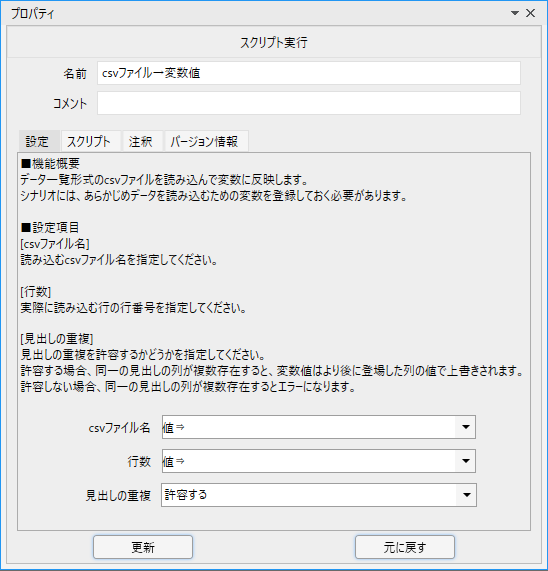The width and height of the screenshot is (548, 571).
Task: Click inside the 行数 value field
Action: (309, 461)
